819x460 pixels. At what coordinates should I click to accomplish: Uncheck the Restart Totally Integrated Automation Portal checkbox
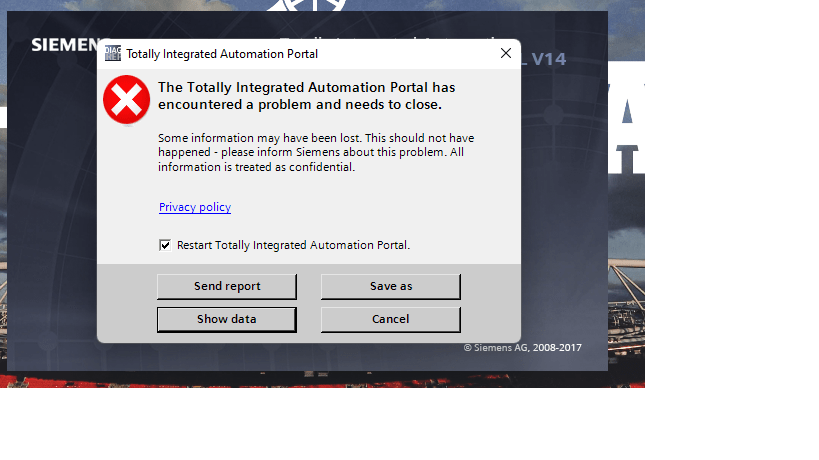165,245
